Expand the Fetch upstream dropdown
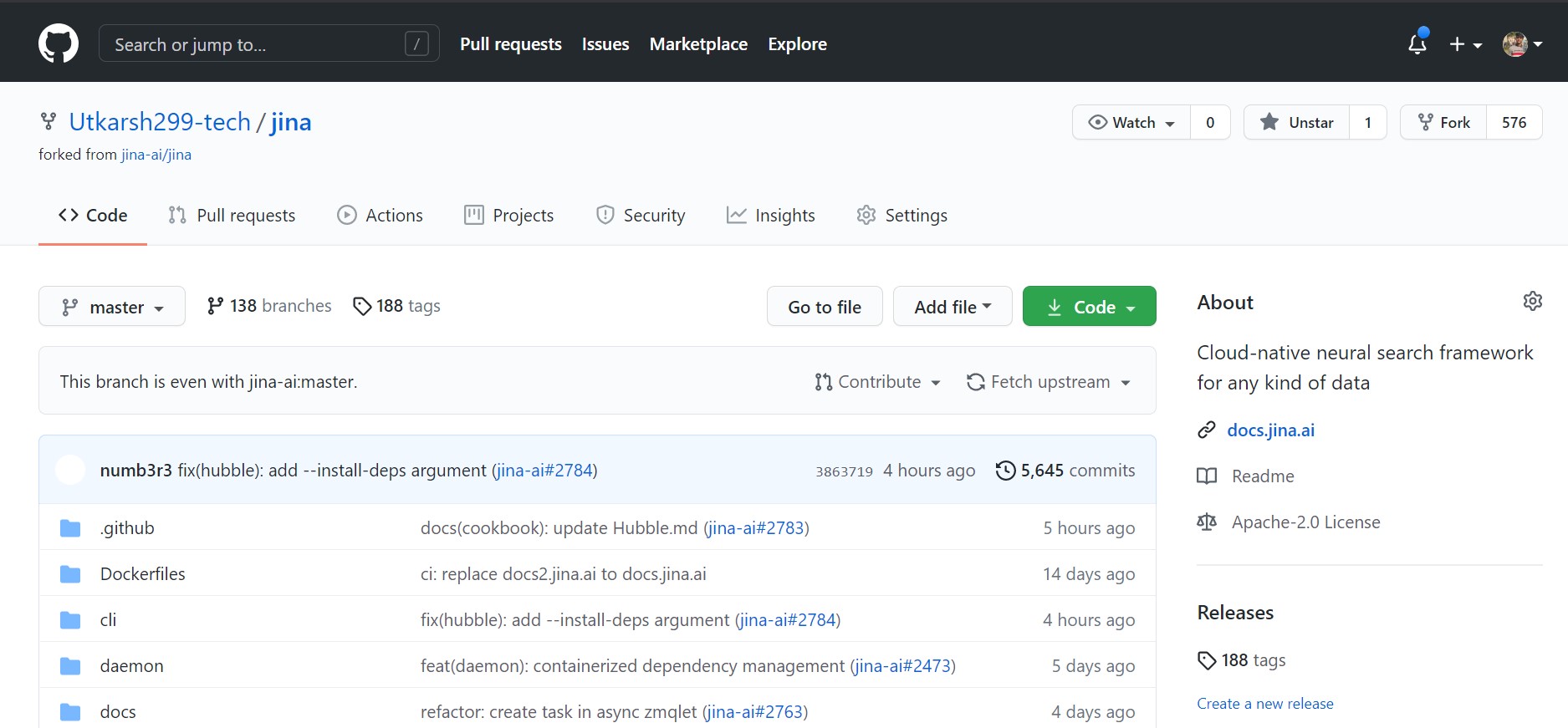 [x=1049, y=382]
